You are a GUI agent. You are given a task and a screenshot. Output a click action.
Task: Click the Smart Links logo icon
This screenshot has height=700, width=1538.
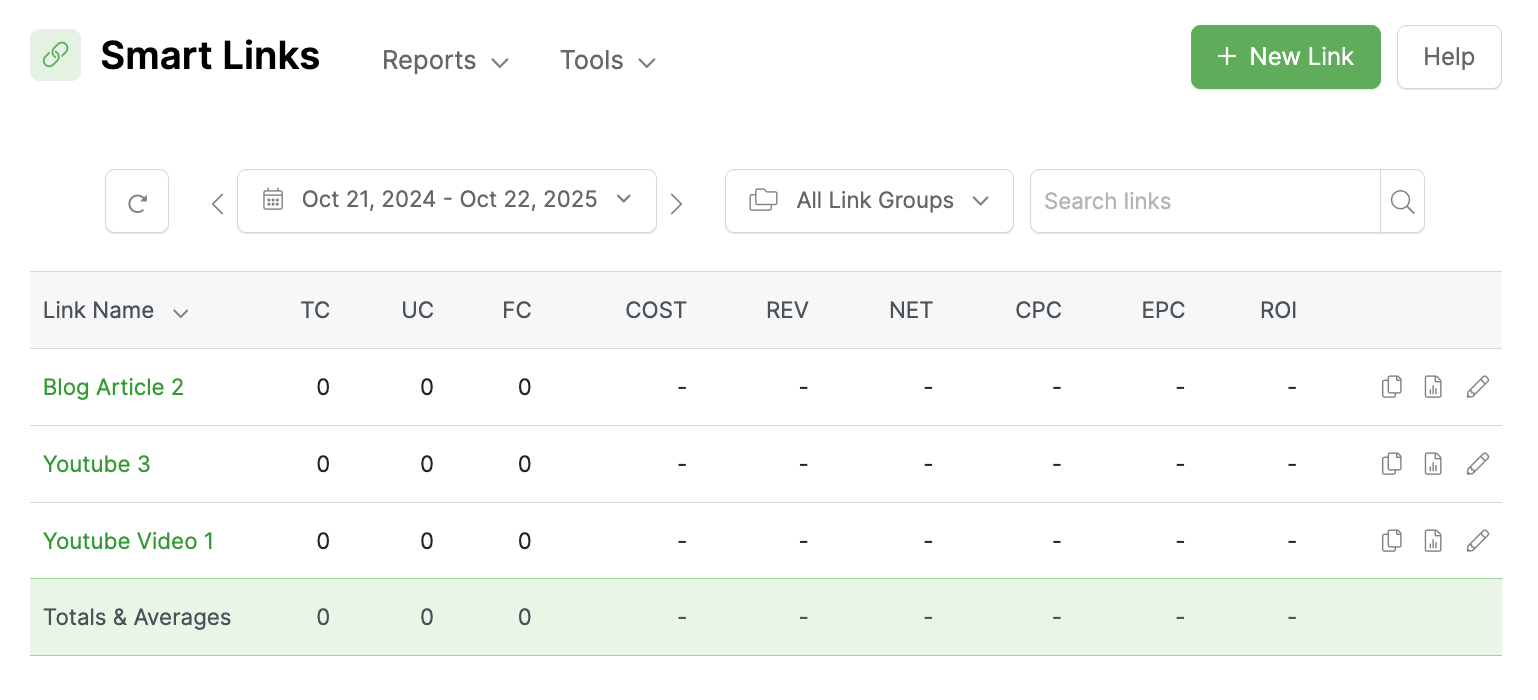(x=55, y=55)
